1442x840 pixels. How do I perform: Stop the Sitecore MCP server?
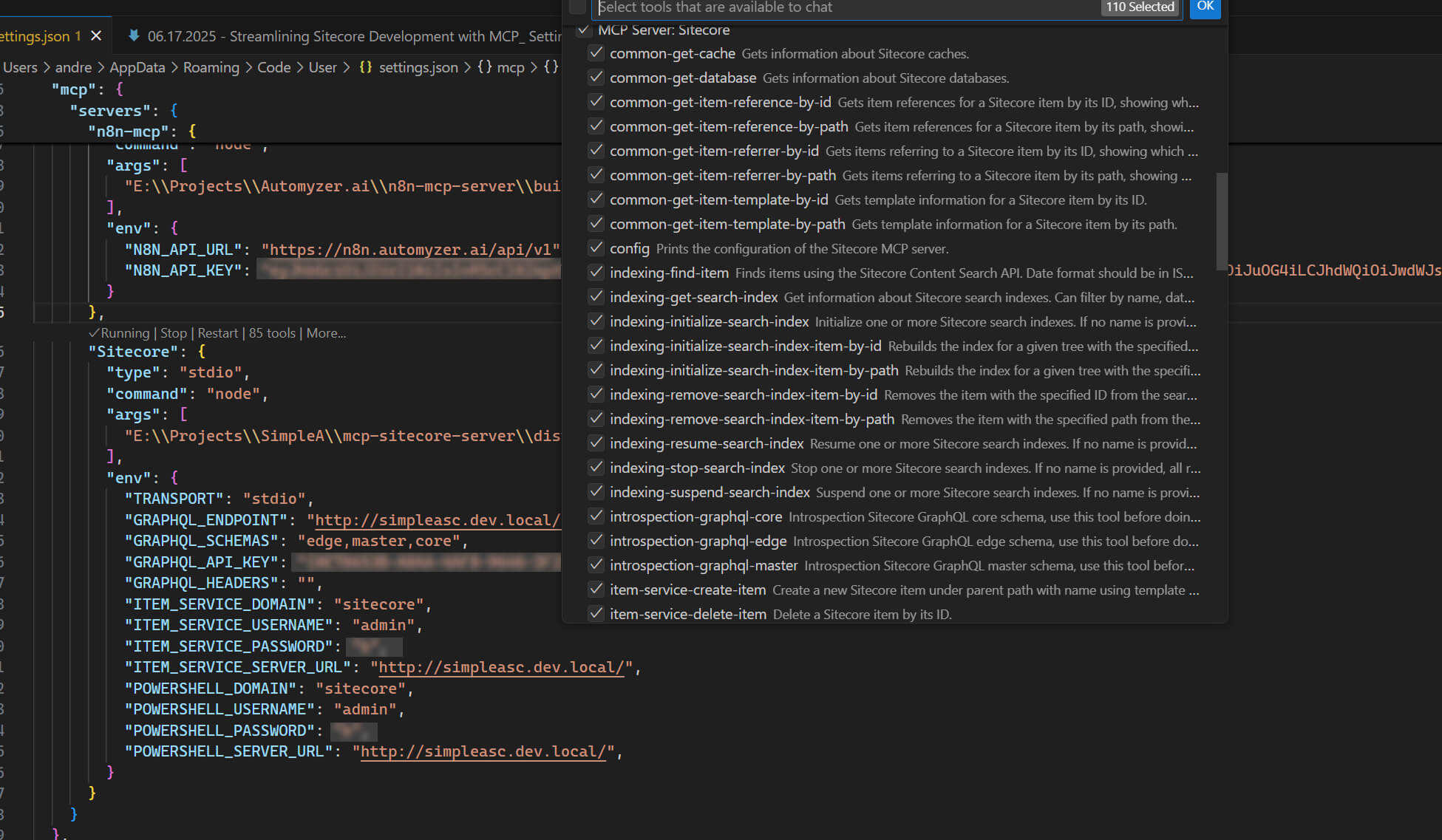point(174,333)
